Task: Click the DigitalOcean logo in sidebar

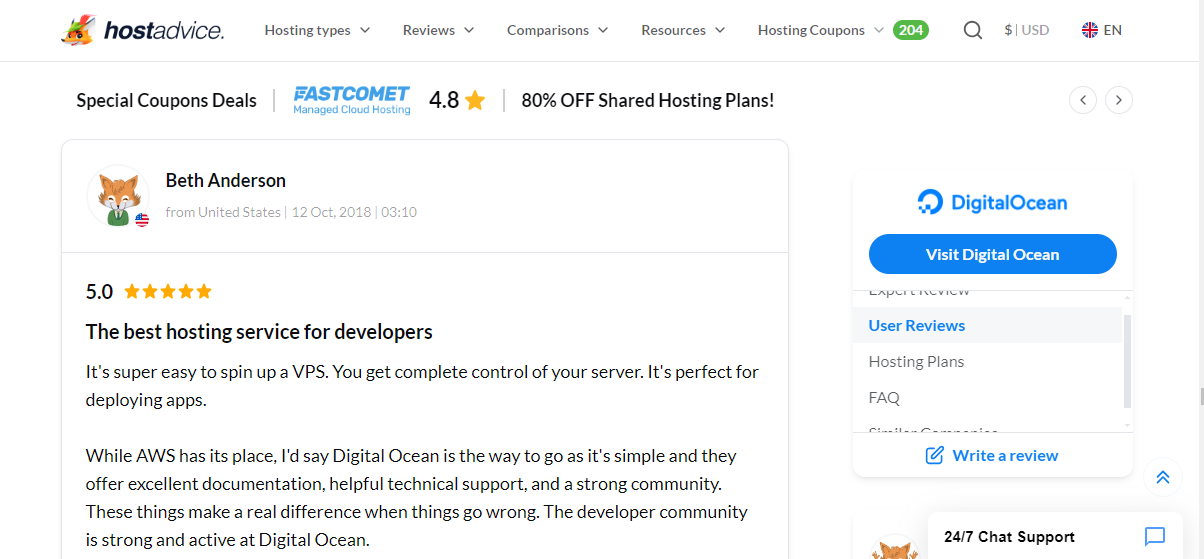Action: (x=992, y=203)
